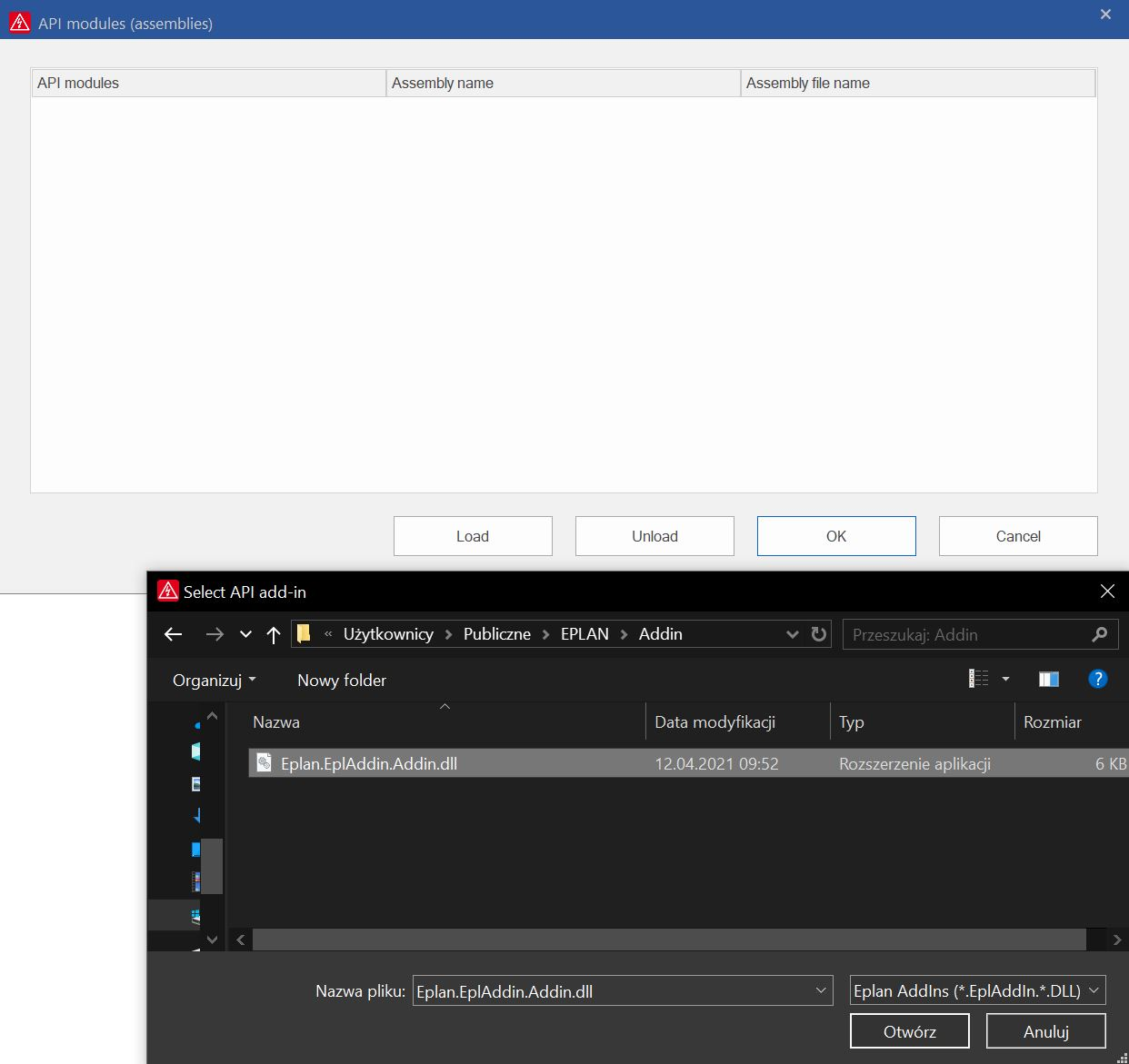
Task: Close the Select API add-in dialog
Action: (x=1107, y=592)
